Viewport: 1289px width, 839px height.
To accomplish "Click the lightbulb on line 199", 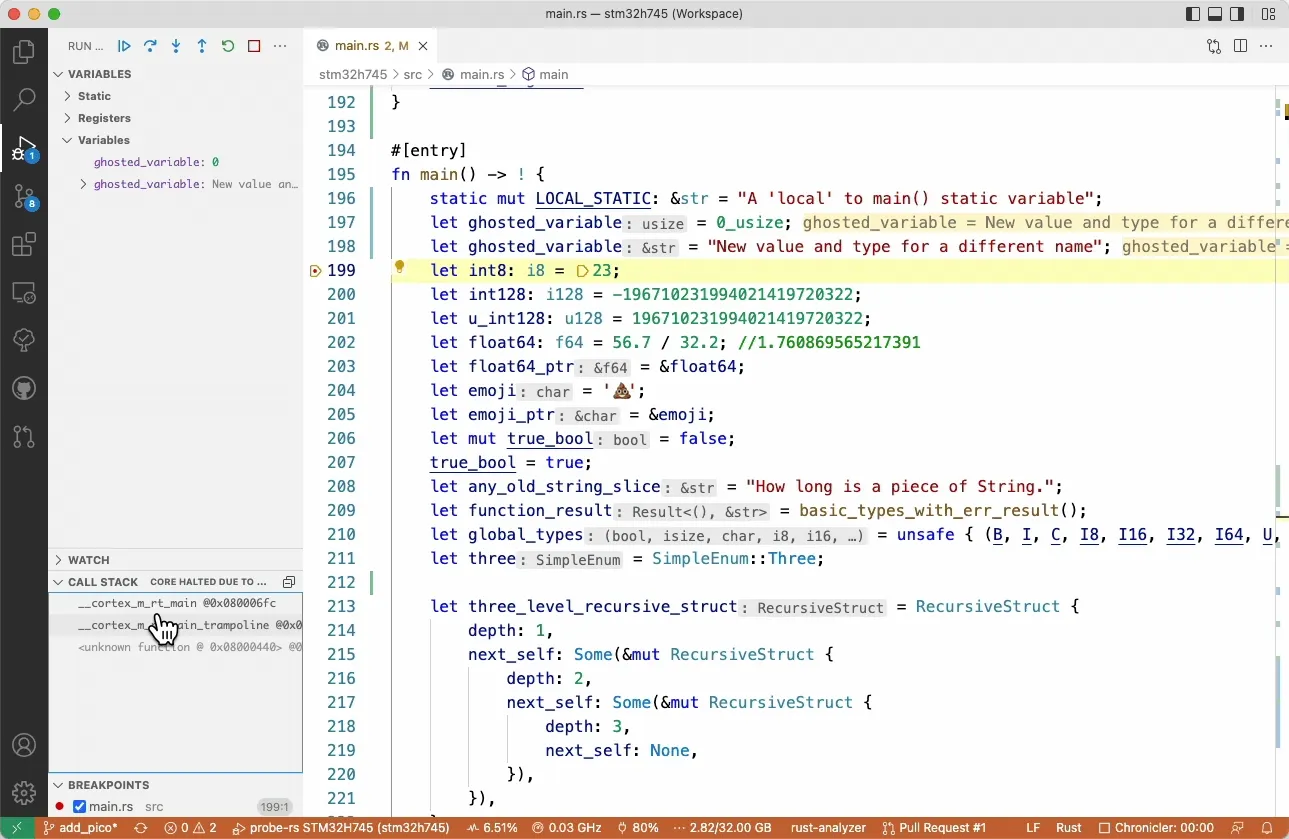I will point(399,267).
